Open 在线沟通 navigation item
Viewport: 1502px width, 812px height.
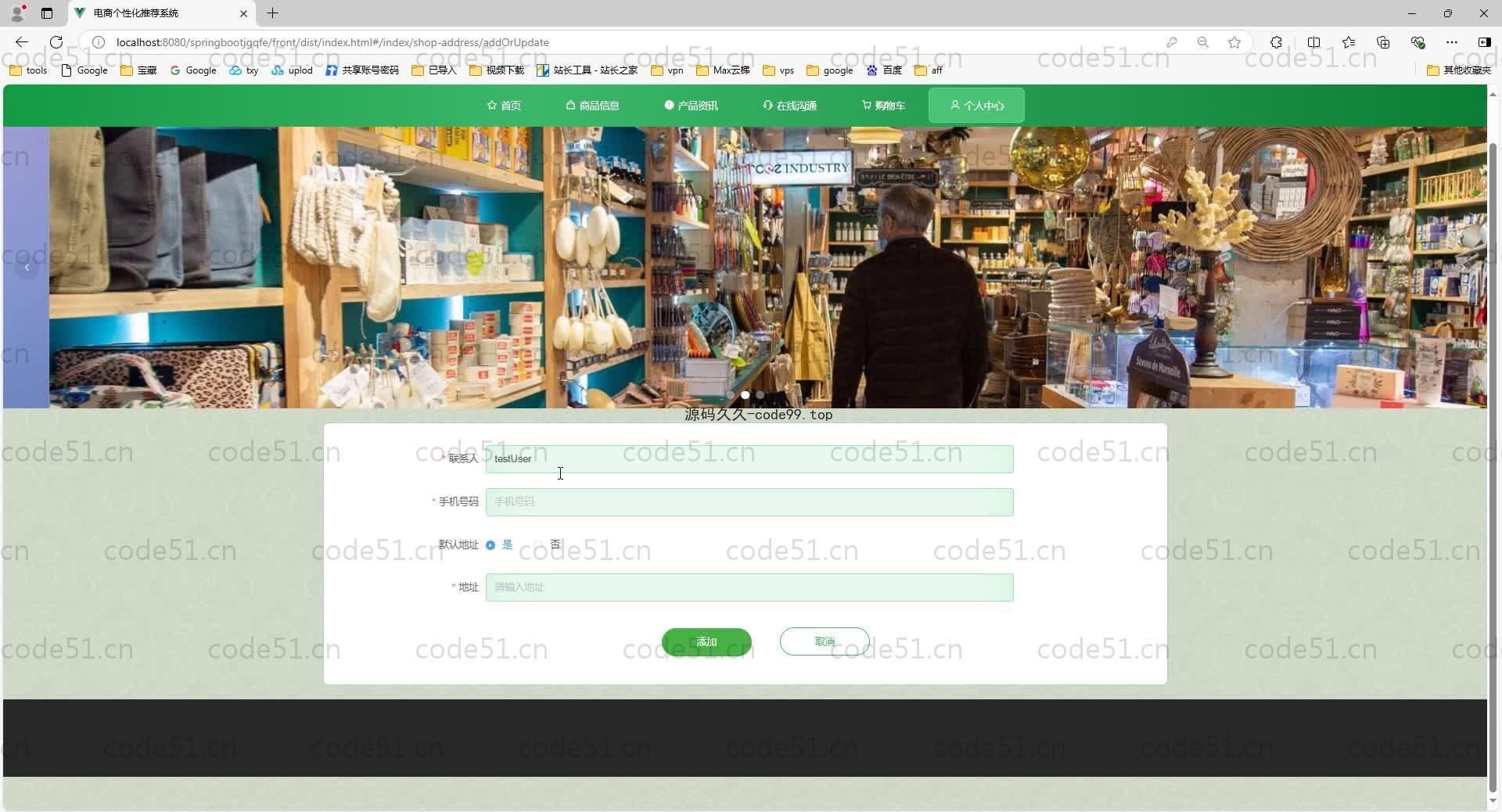[789, 106]
